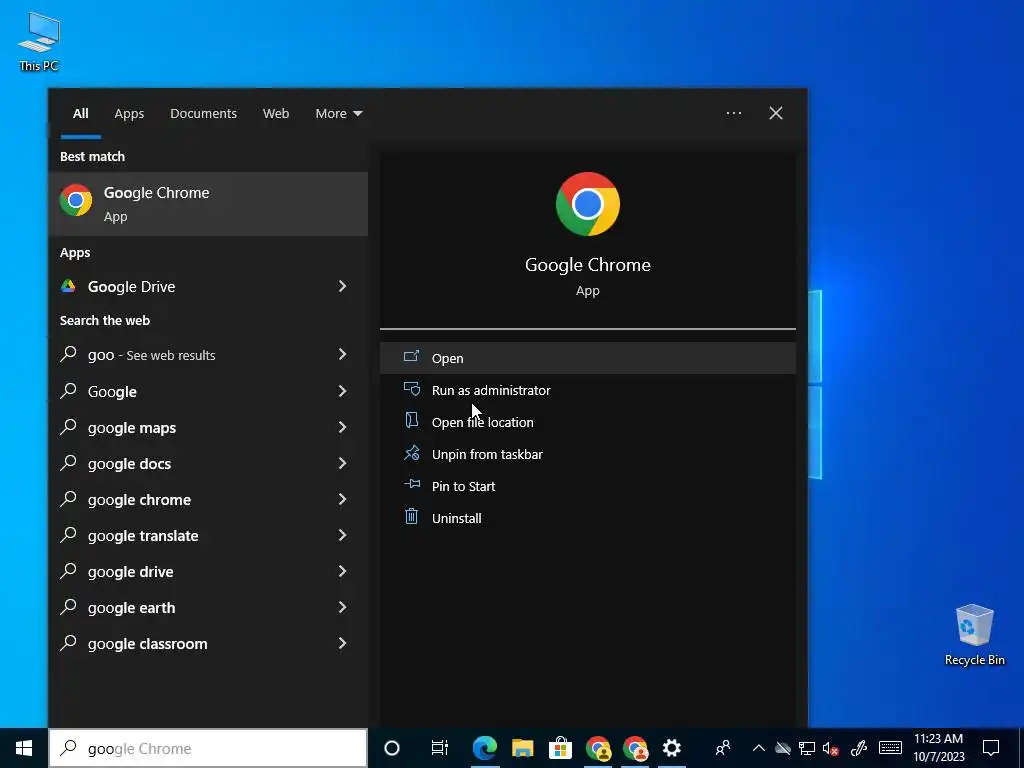Search the web for 'google docs'
Screen dimensions: 1024x768
click(208, 464)
